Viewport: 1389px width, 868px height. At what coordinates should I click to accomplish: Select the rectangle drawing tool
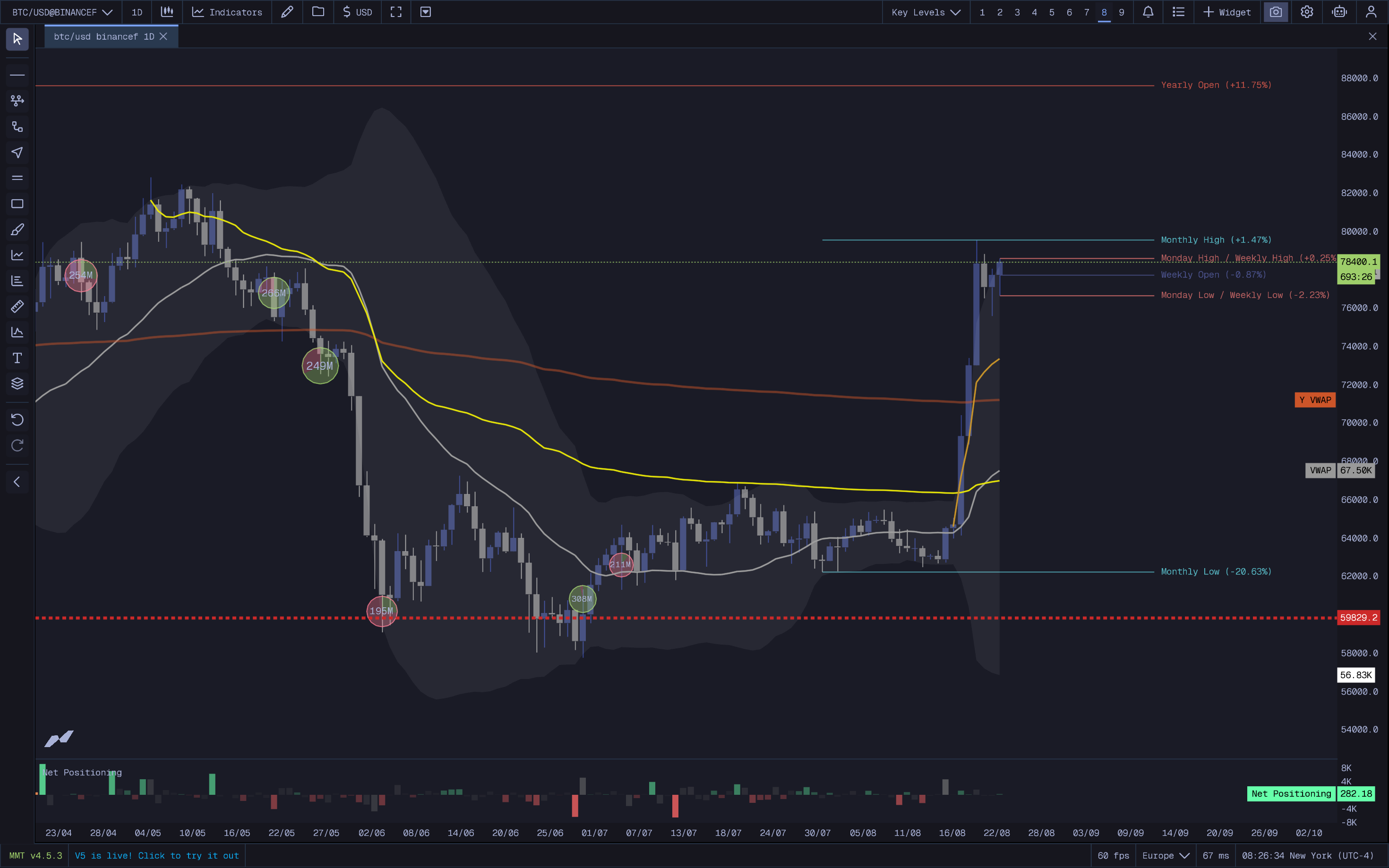(x=17, y=204)
